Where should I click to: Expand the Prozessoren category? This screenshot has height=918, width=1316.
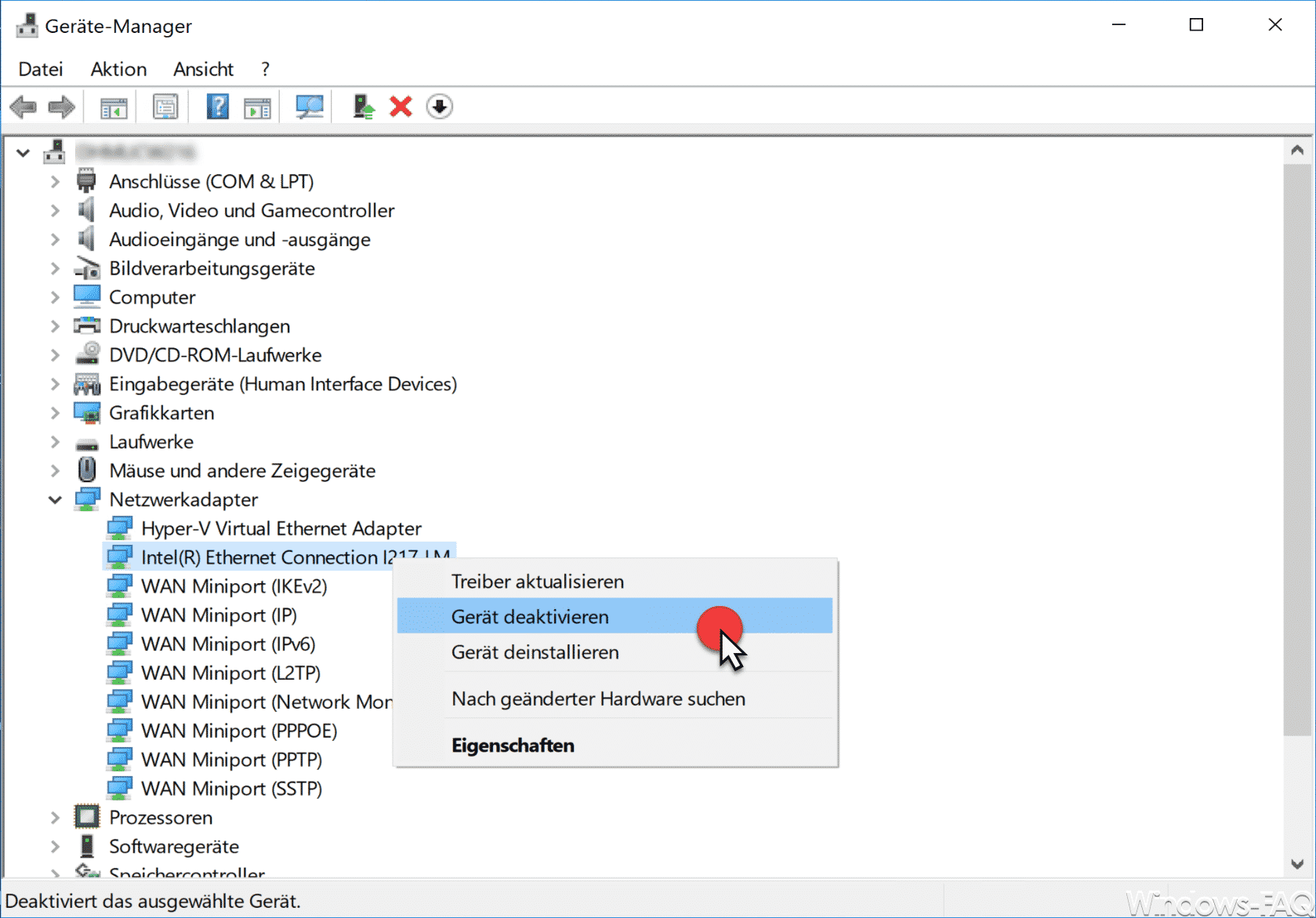coord(55,818)
